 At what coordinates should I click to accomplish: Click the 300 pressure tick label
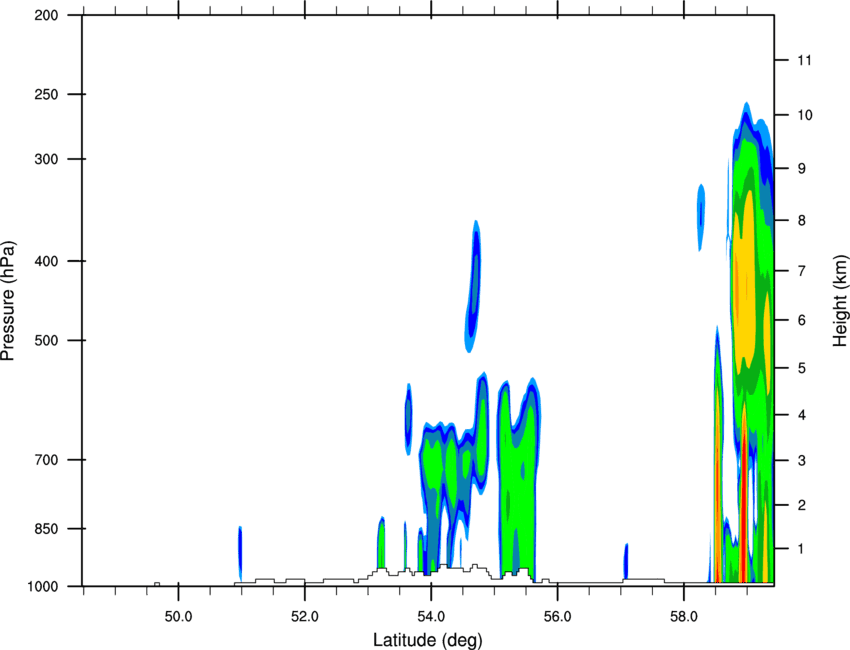[46, 159]
